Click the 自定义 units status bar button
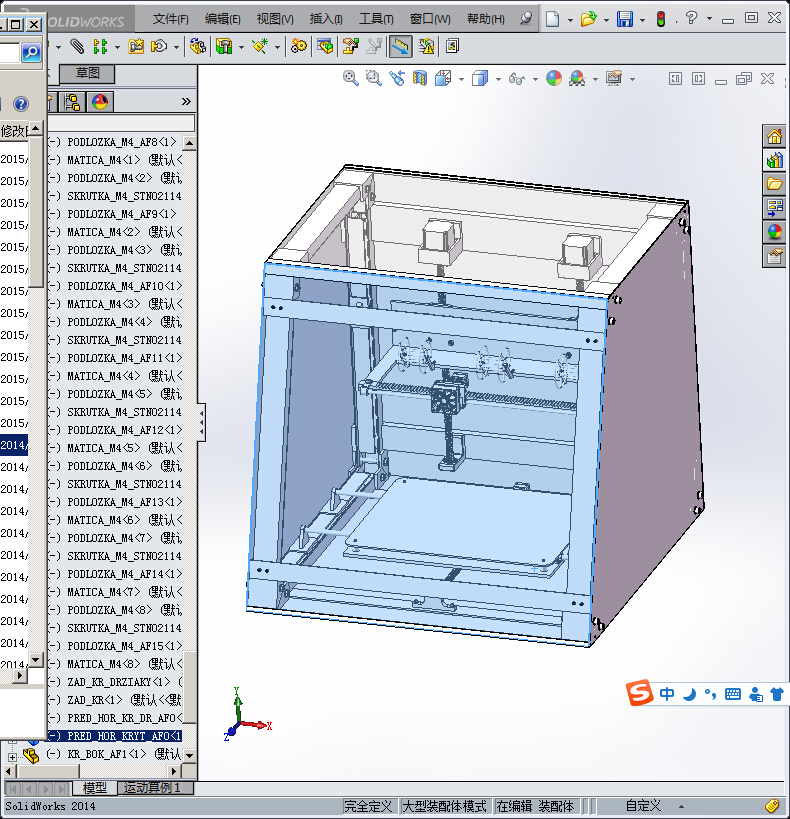 [x=643, y=806]
